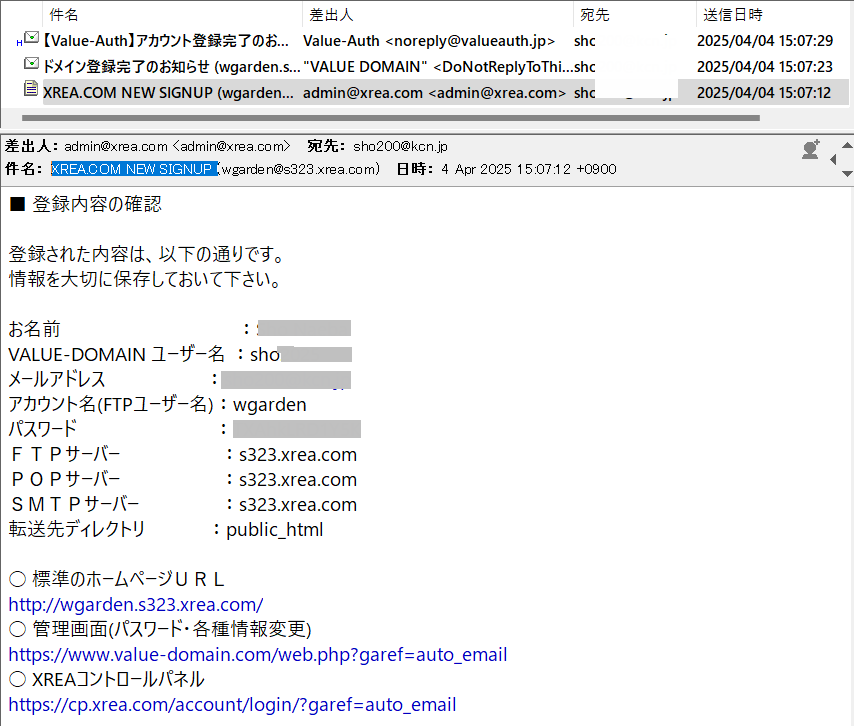Click the down arrow in message header
Screen dimensions: 854x726
tap(847, 173)
